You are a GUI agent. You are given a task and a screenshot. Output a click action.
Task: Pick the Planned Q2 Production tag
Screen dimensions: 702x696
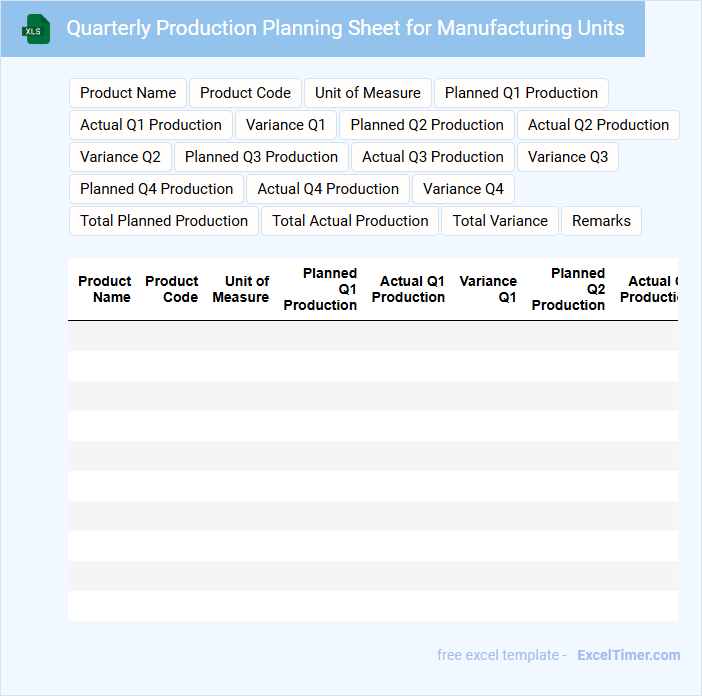click(x=427, y=125)
